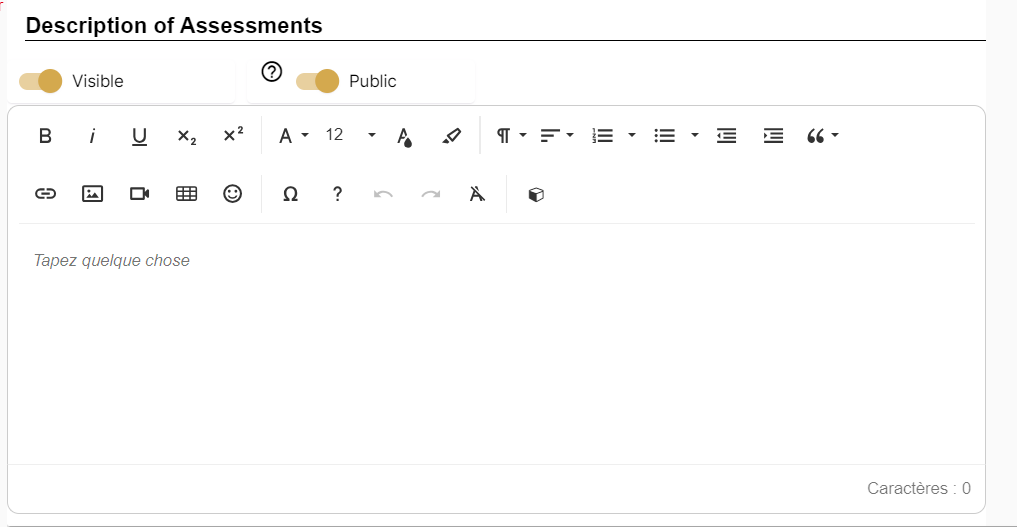
Task: Open the text color picker
Action: coord(404,136)
